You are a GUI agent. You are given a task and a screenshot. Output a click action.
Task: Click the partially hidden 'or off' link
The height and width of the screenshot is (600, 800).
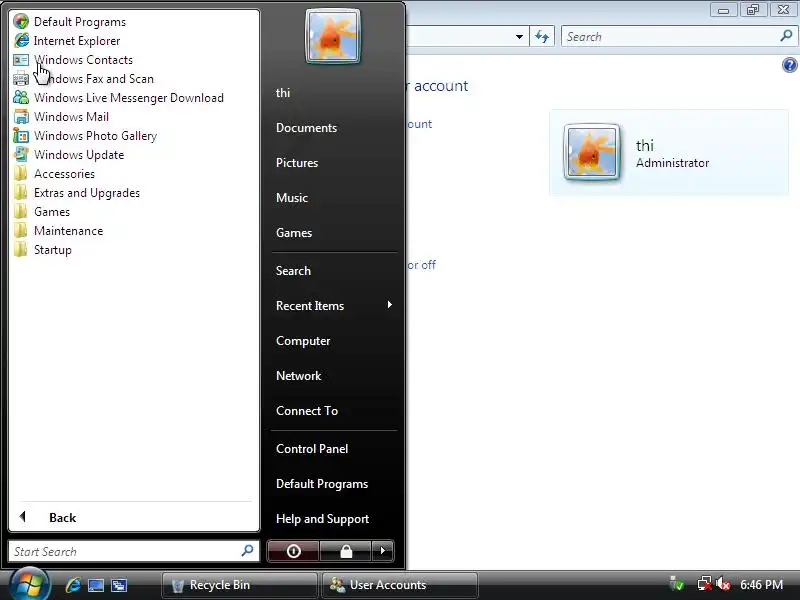(x=421, y=265)
